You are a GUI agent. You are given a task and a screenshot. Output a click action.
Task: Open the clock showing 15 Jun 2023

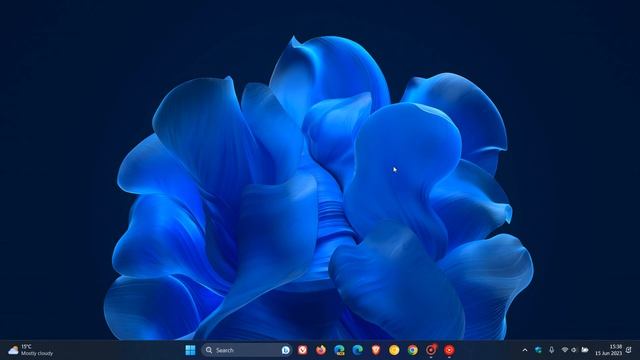(608, 350)
